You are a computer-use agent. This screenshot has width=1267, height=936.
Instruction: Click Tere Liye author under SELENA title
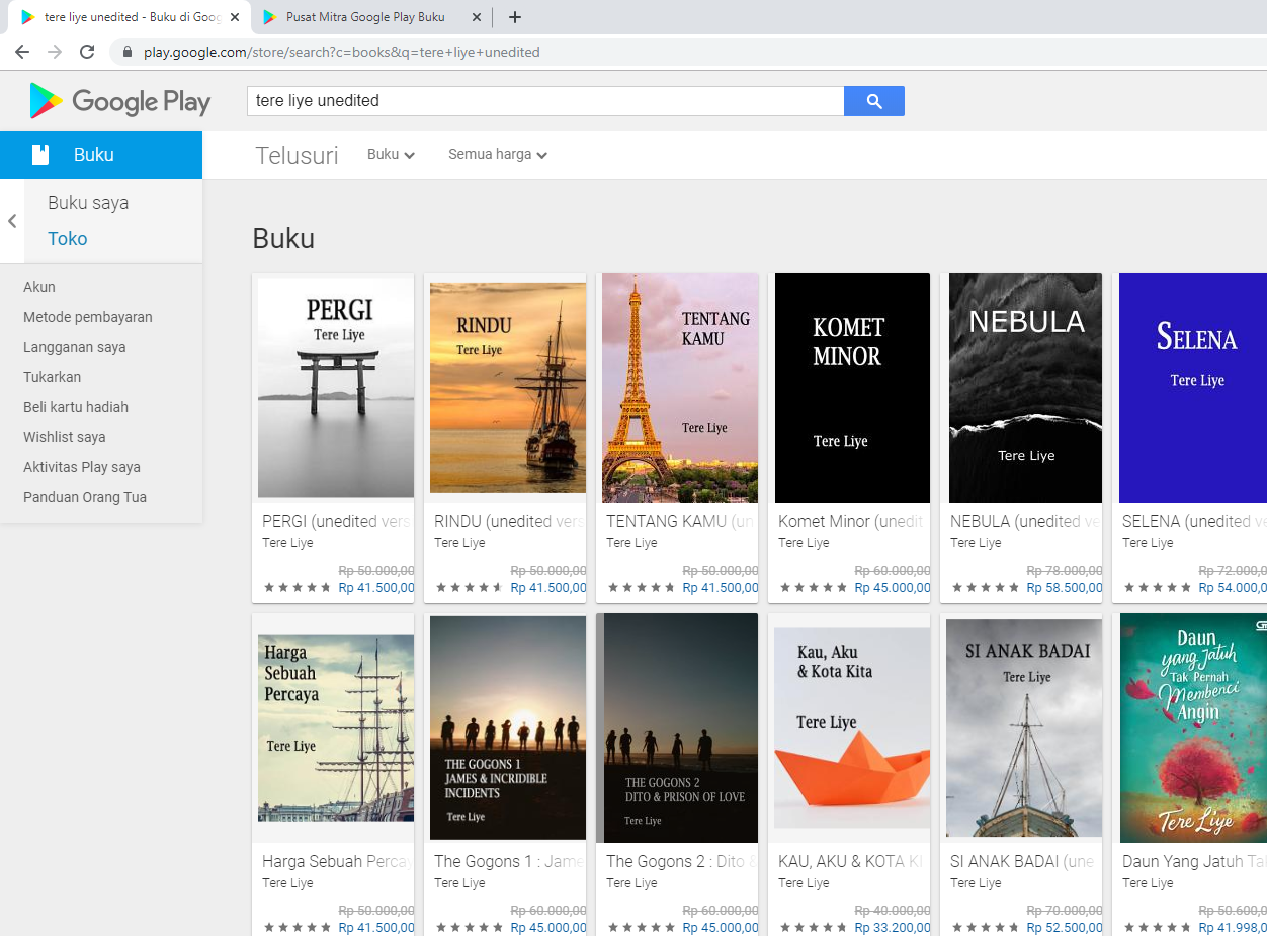coord(1148,543)
